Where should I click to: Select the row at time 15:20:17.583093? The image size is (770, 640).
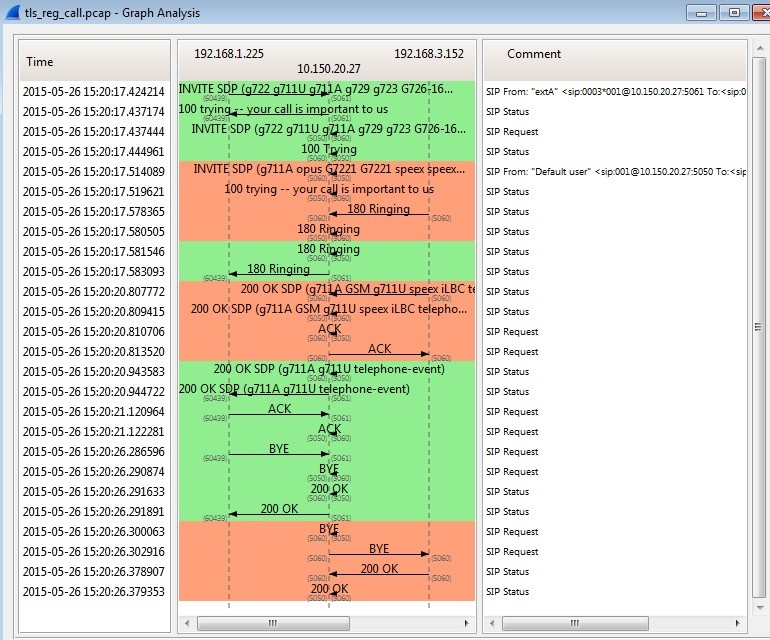(93, 272)
